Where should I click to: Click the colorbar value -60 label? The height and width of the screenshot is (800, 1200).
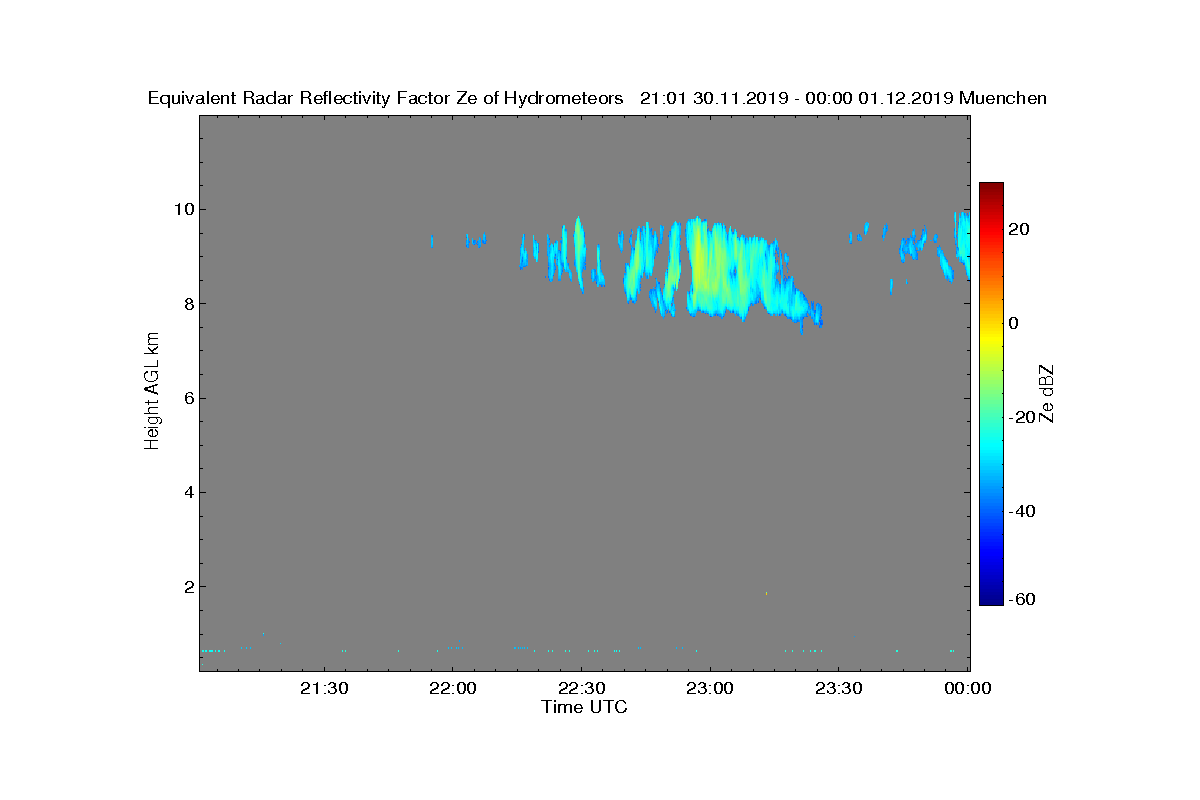1023,599
